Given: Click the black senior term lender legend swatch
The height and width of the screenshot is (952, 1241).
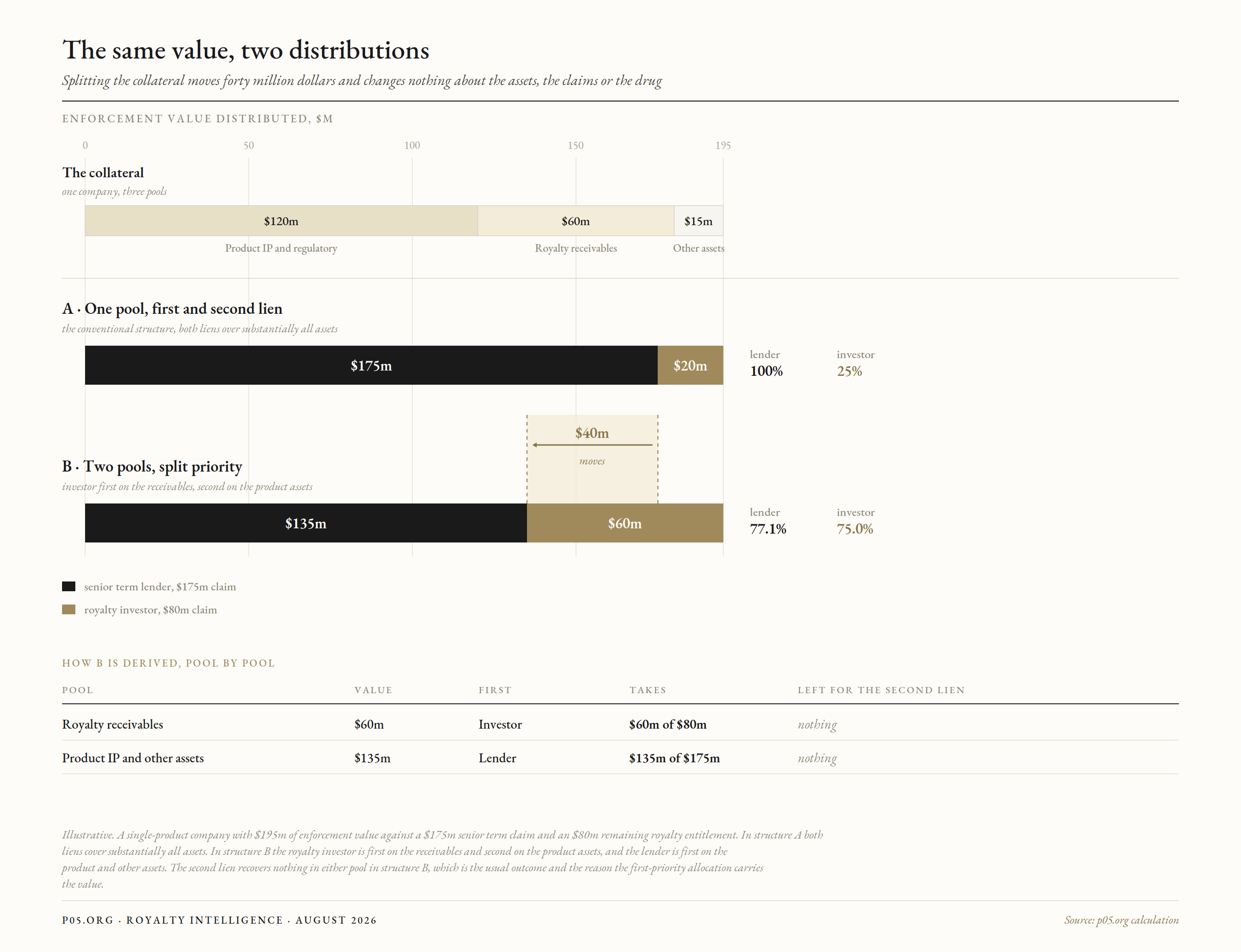Looking at the screenshot, I should click(69, 586).
